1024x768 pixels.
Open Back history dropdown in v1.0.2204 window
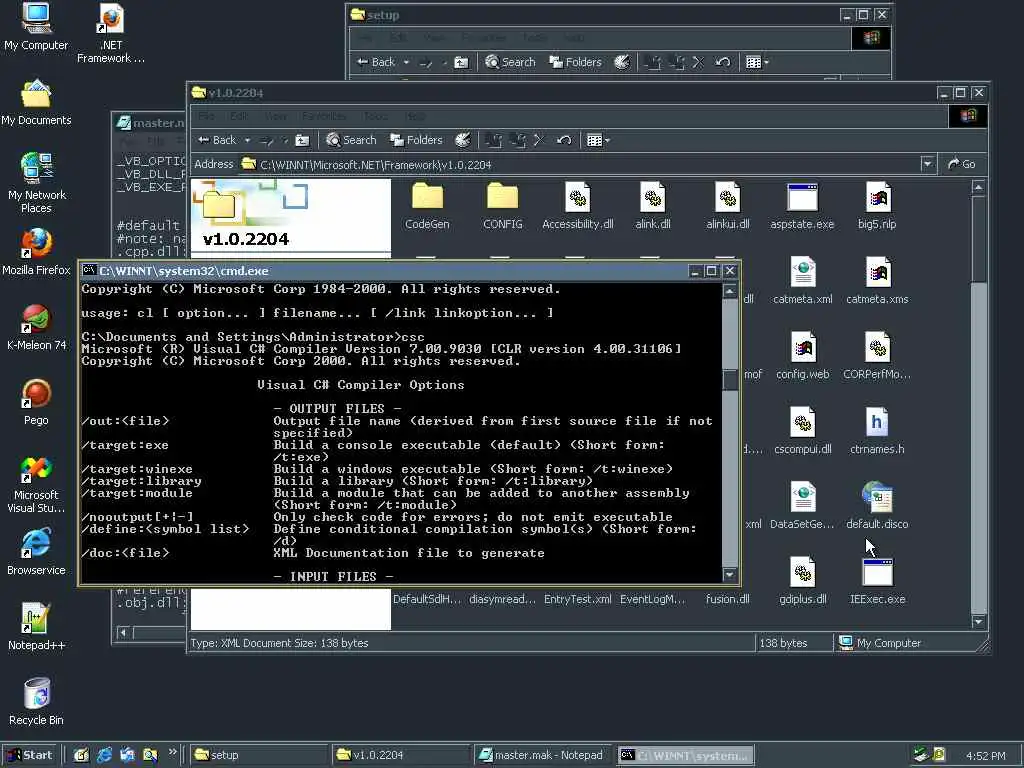point(248,140)
